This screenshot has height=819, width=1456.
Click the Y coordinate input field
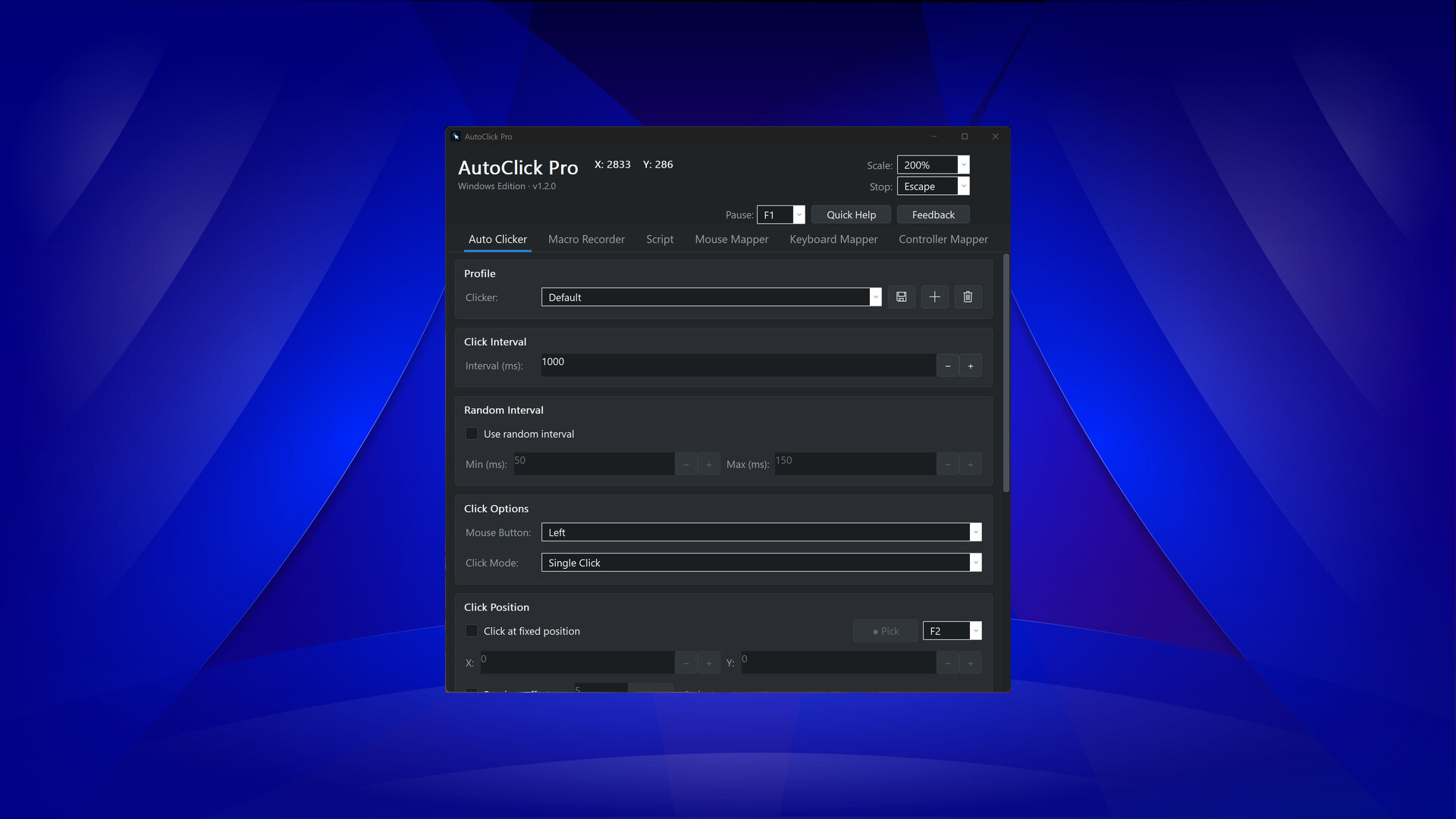click(838, 663)
